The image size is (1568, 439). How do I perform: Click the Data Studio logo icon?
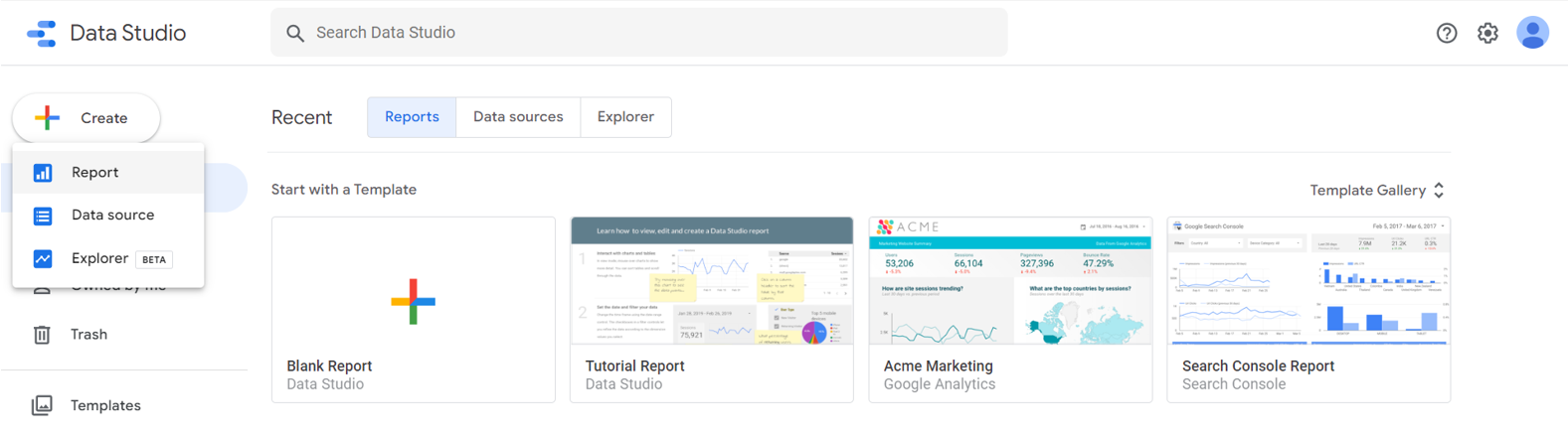[42, 34]
